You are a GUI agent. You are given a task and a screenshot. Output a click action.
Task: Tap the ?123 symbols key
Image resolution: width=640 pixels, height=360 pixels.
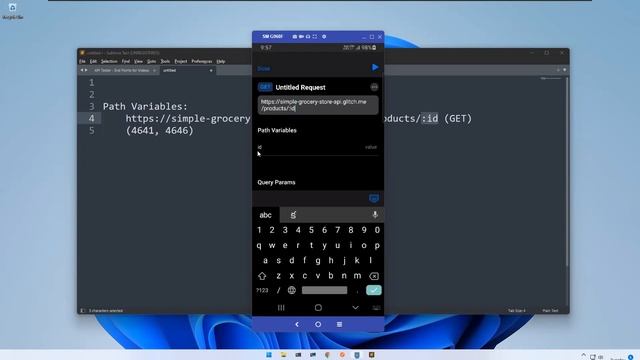pyautogui.click(x=262, y=290)
